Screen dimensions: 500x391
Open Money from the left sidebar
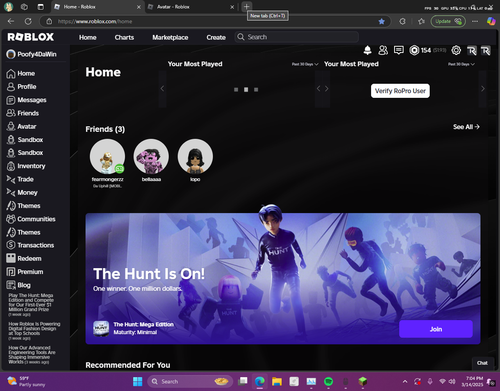pos(22,192)
